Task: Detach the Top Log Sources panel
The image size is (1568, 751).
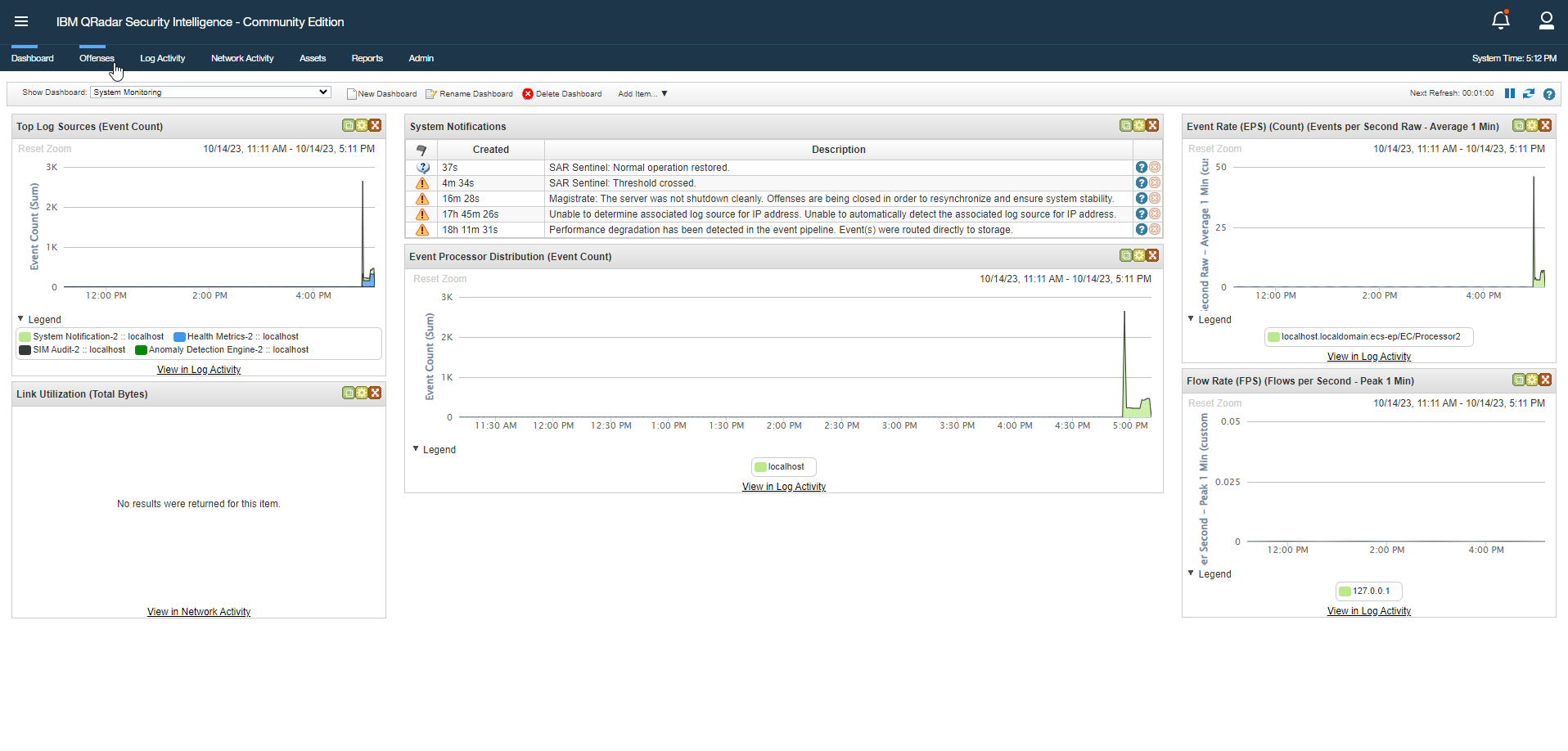Action: 349,125
